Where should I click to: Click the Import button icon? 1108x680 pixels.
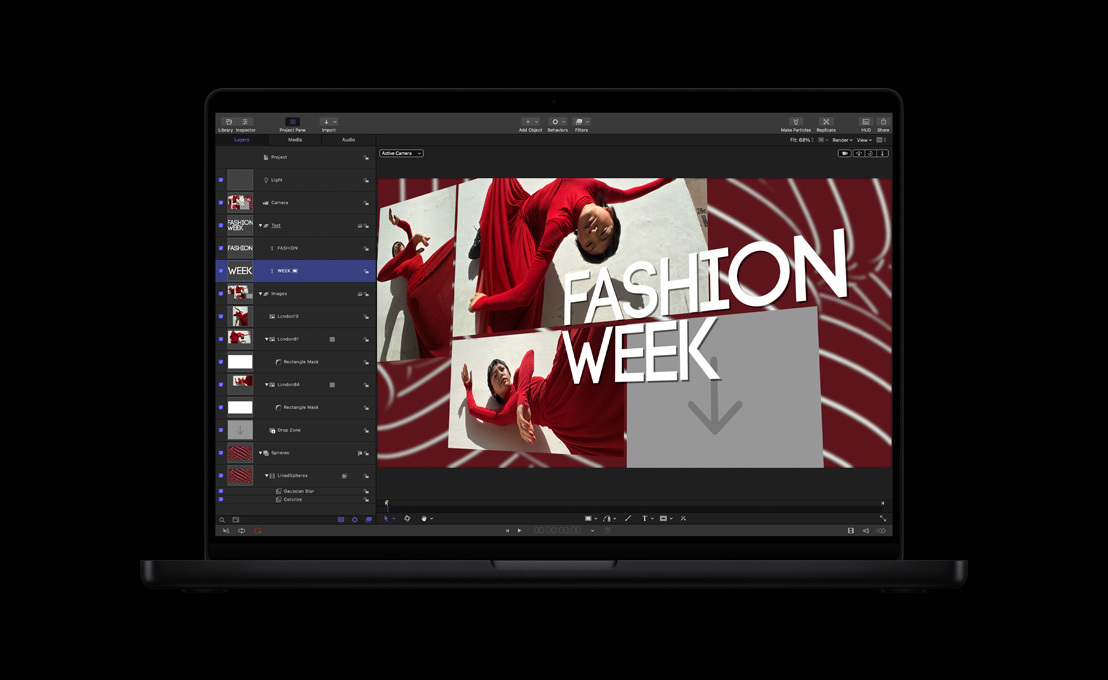(x=327, y=122)
